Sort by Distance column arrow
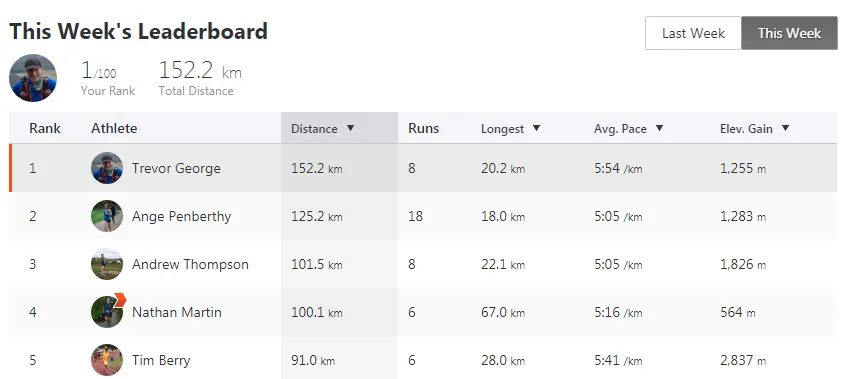855x379 pixels. (351, 128)
